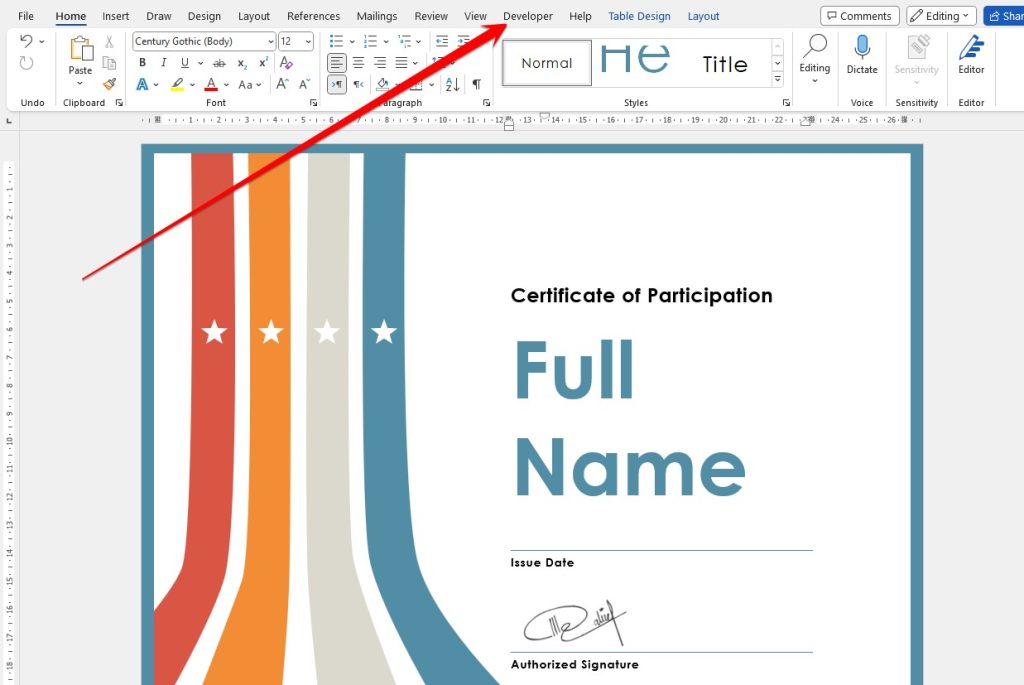Click the Share button
This screenshot has height=685, width=1024.
pos(1004,16)
